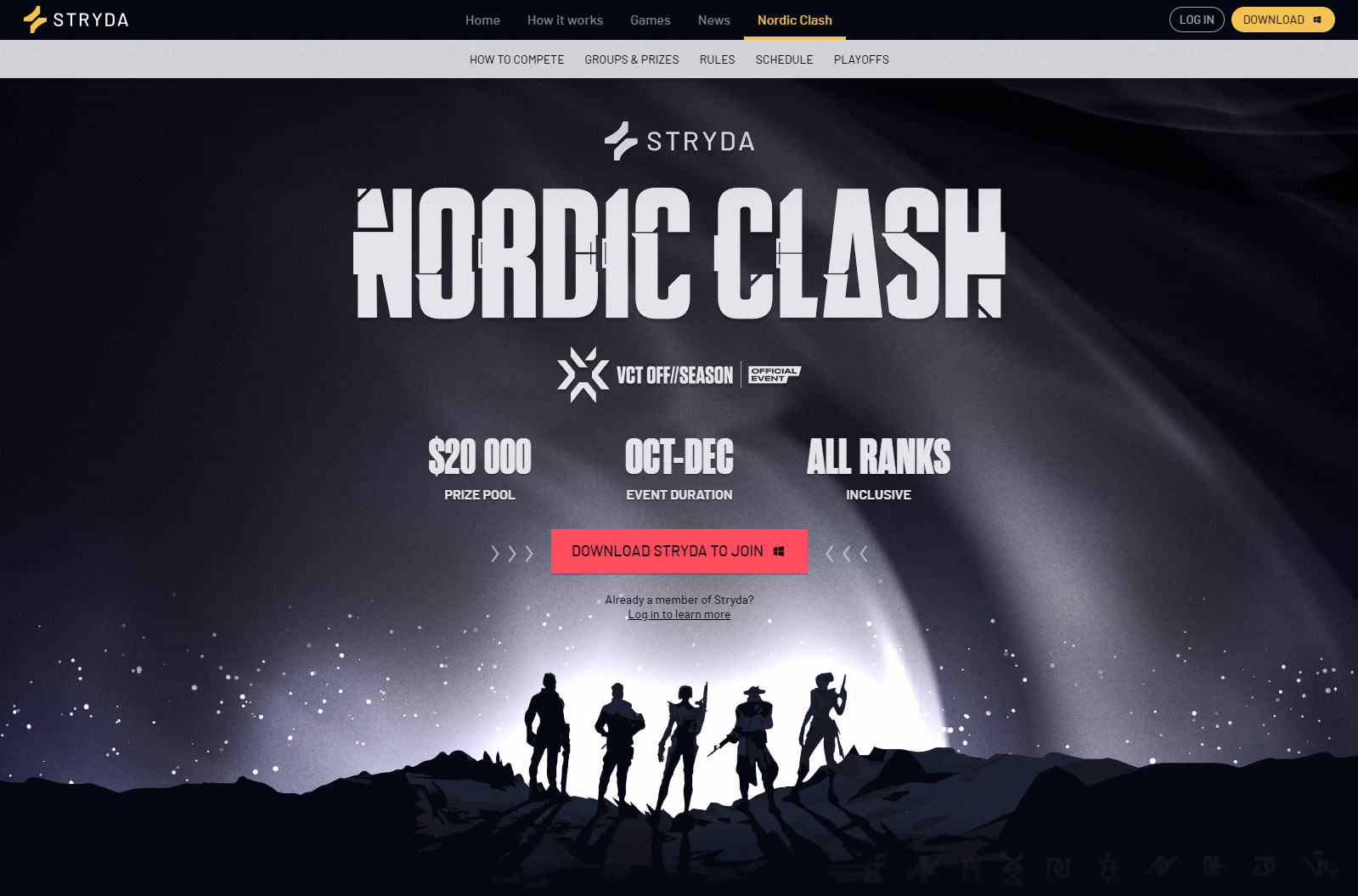Click the Windows icon on the red join button

click(x=779, y=551)
